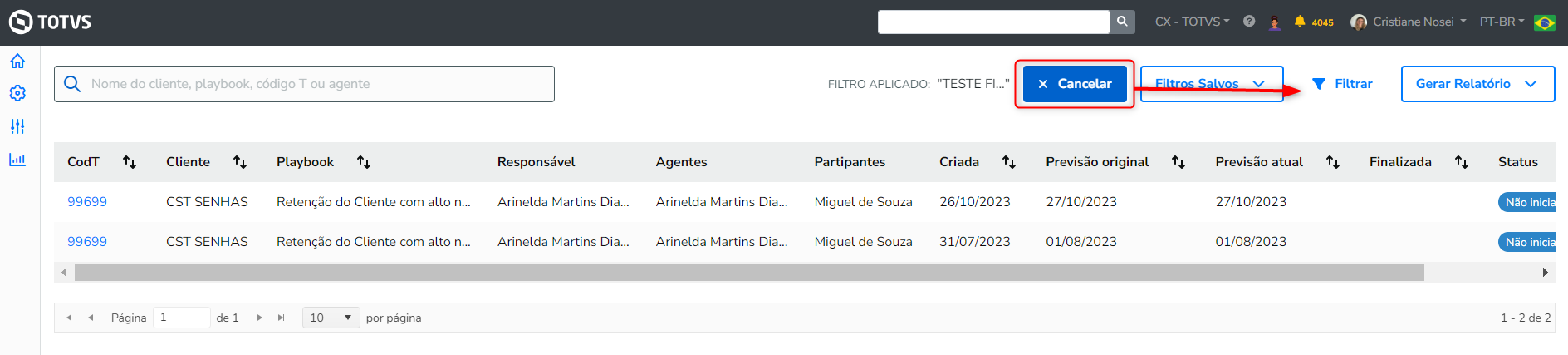Expand the Filtros Salvos dropdown
The width and height of the screenshot is (1568, 355).
pyautogui.click(x=1211, y=84)
